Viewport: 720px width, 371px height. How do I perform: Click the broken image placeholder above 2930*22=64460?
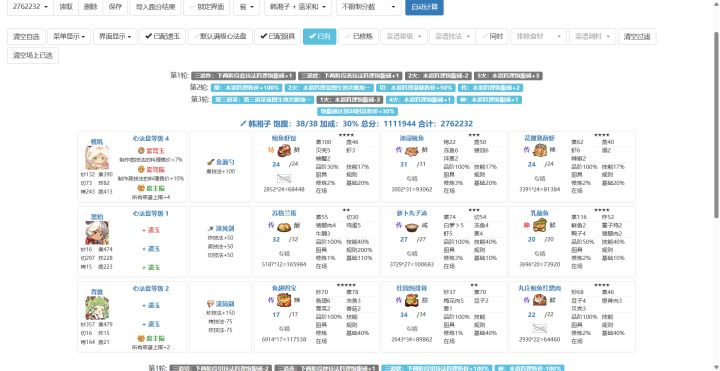[540, 328]
